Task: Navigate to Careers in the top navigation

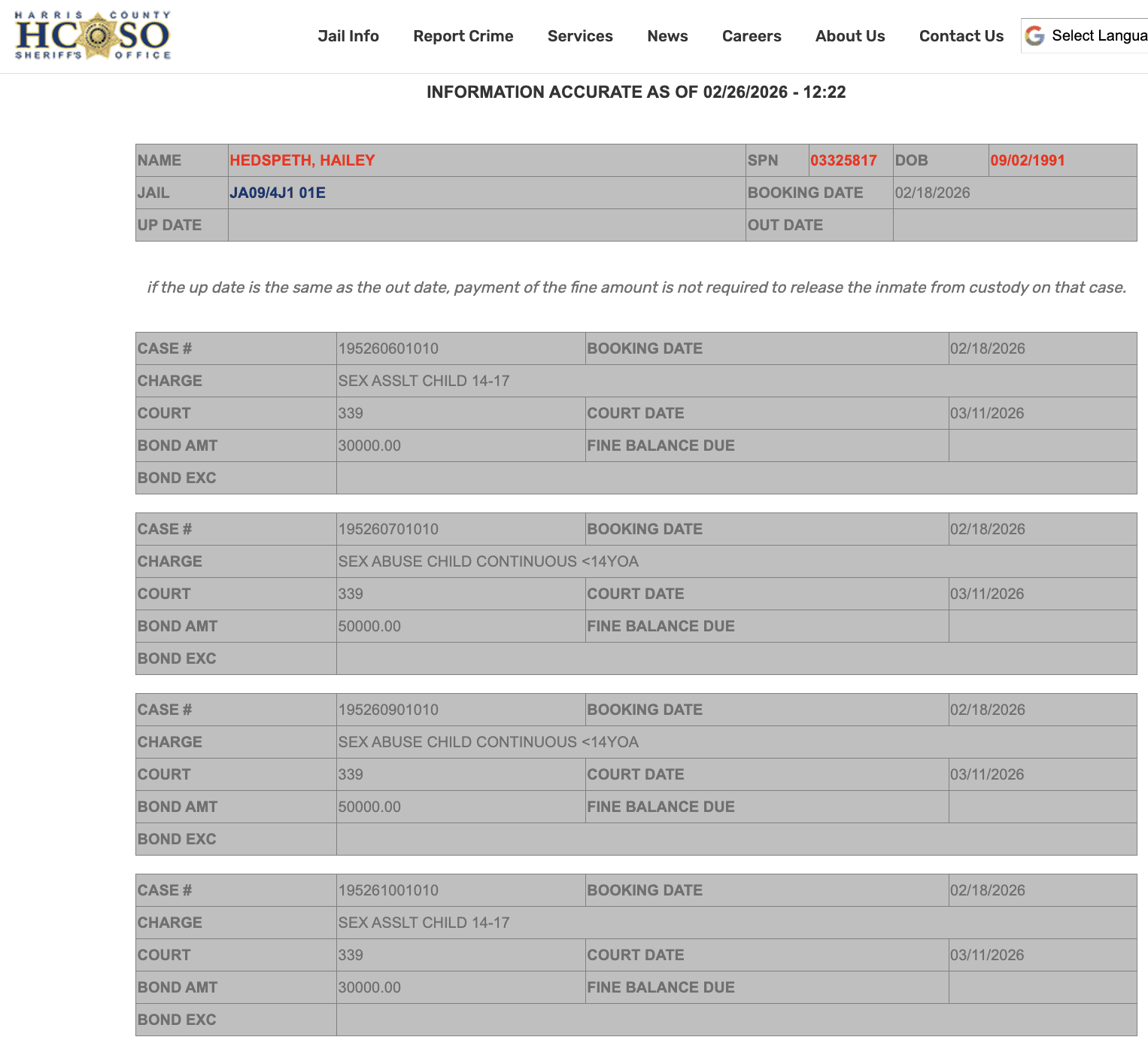Action: (751, 36)
